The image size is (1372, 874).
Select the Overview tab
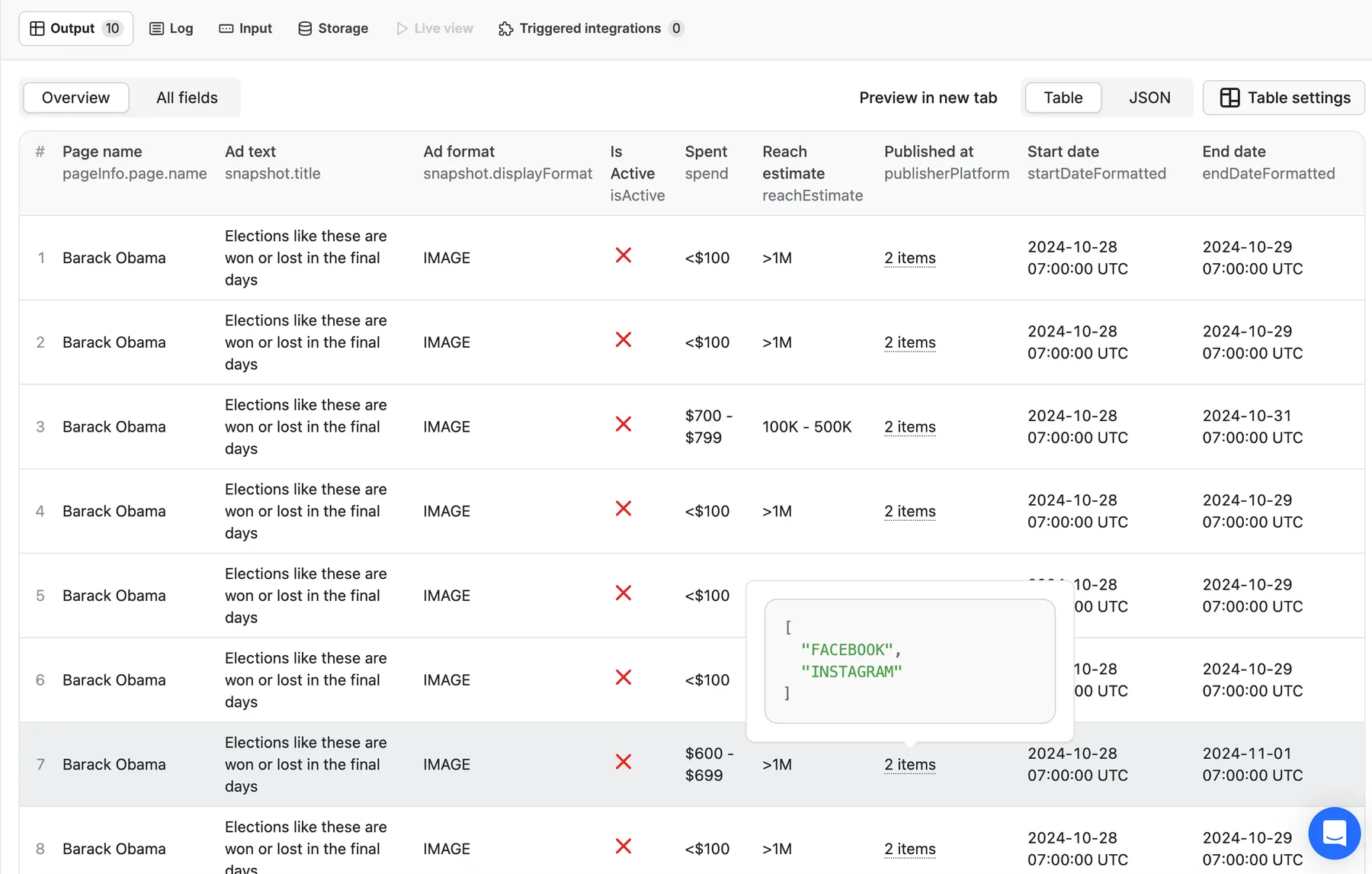[75, 98]
